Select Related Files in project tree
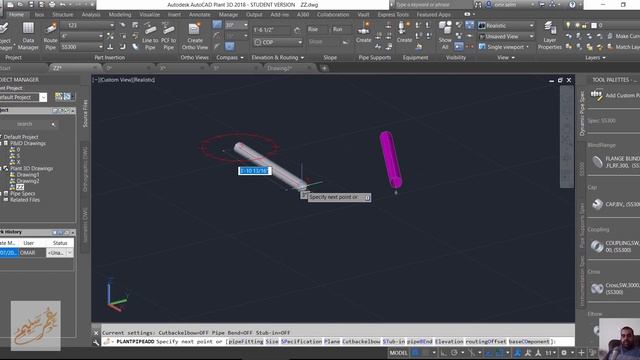640x360 pixels. tap(24, 200)
